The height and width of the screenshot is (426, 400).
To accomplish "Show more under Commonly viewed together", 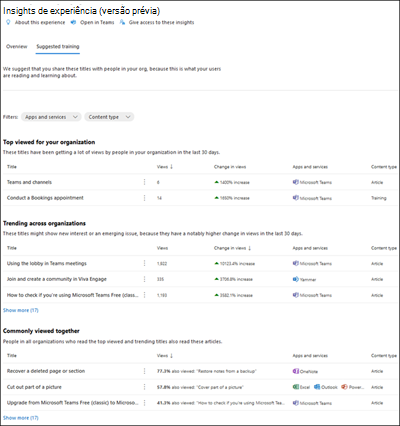I will pyautogui.click(x=21, y=418).
